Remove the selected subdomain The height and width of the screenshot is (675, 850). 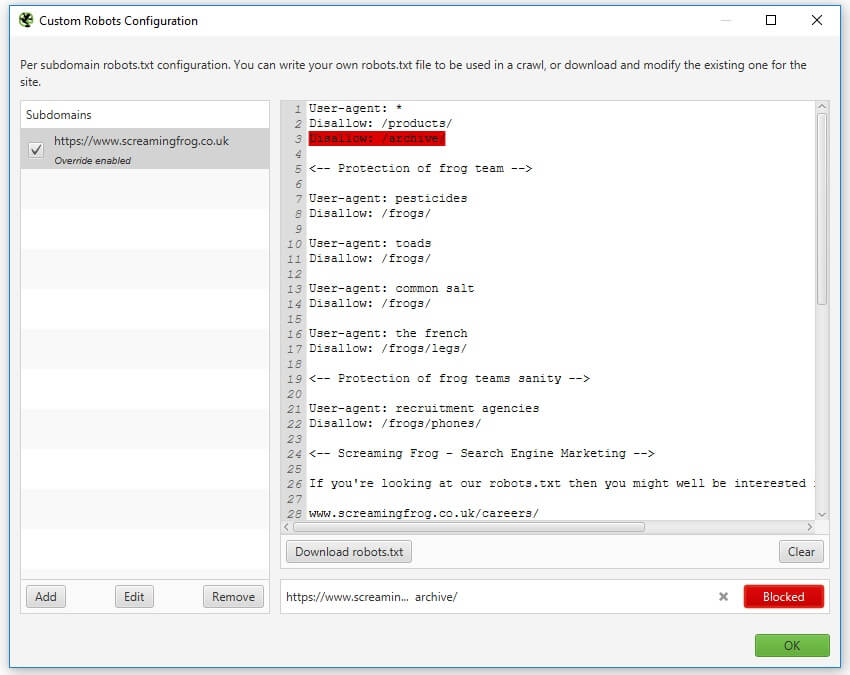tap(233, 597)
